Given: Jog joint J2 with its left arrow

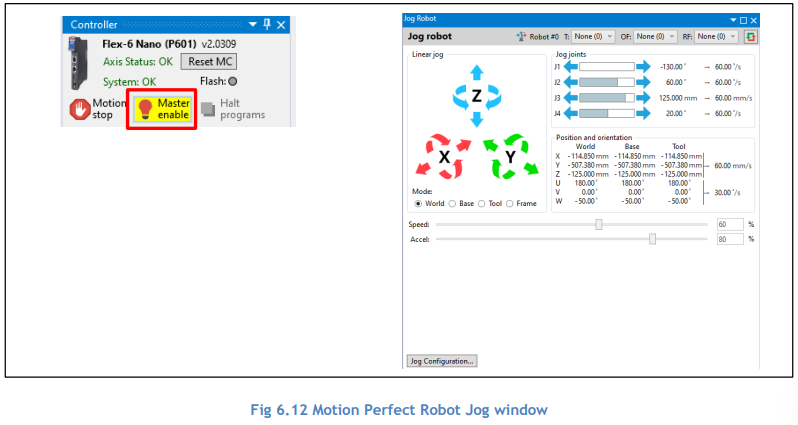Looking at the screenshot, I should click(x=571, y=82).
